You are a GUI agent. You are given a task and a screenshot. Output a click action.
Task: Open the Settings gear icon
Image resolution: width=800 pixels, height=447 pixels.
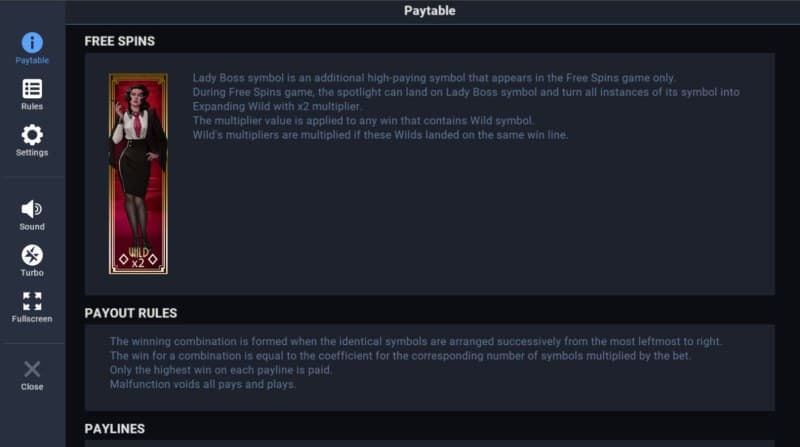(32, 135)
